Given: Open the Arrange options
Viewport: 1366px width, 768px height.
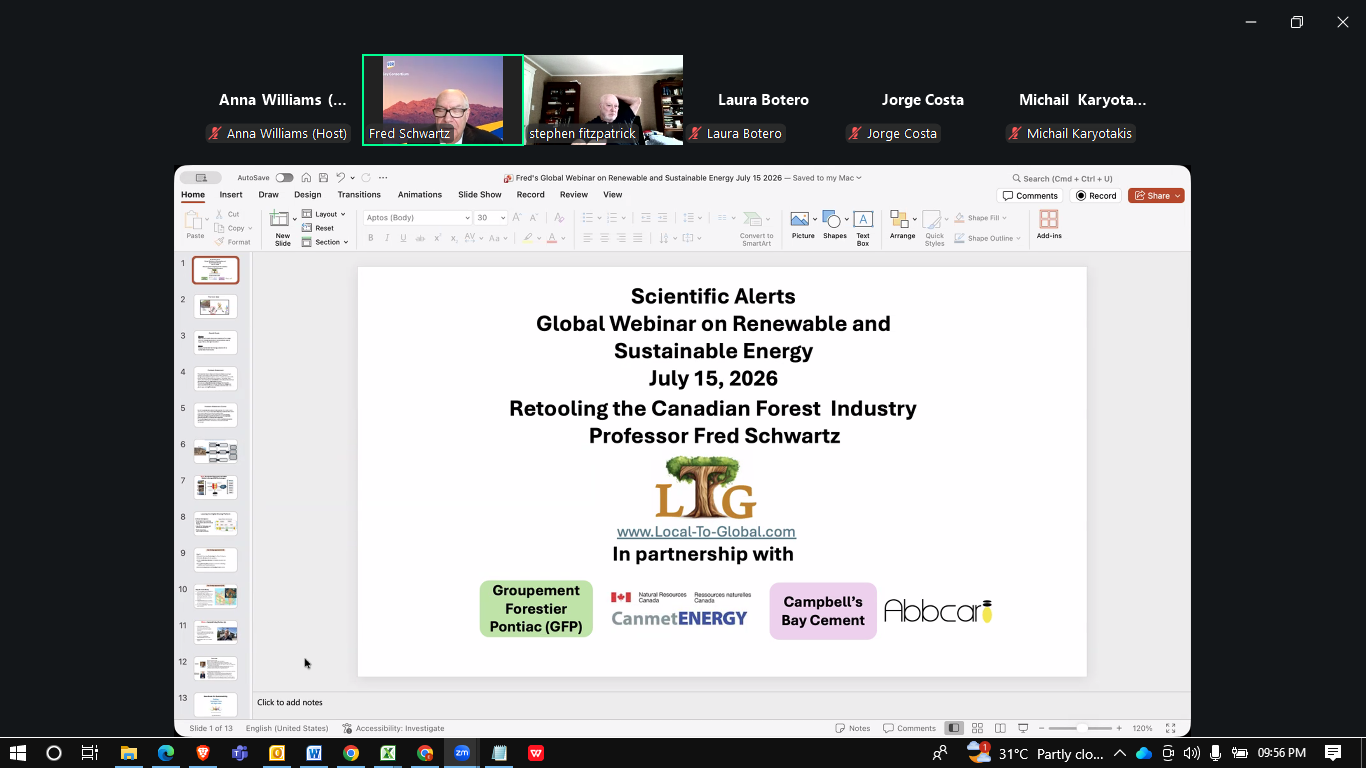Looking at the screenshot, I should point(902,226).
